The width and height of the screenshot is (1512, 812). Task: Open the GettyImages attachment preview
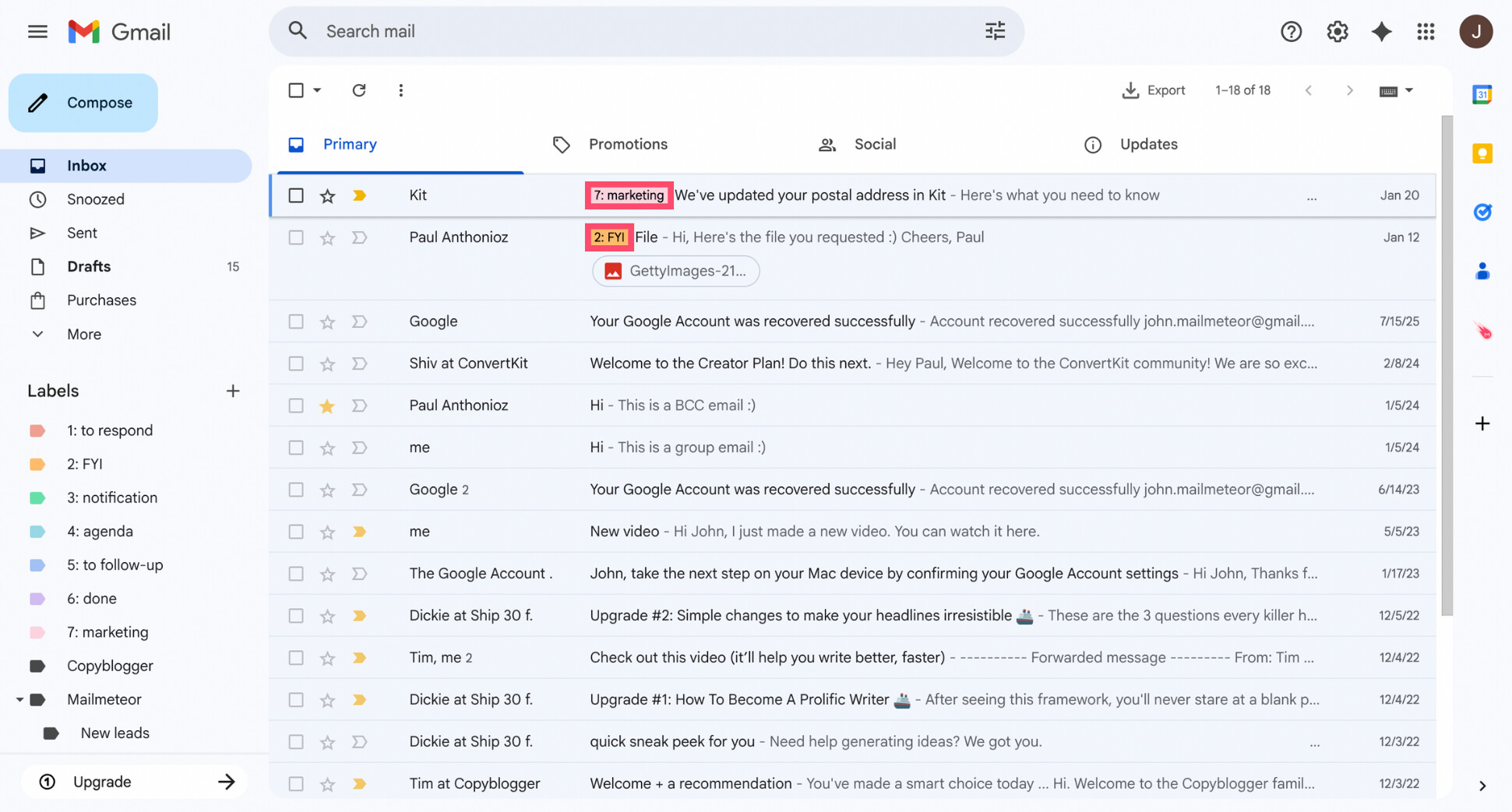(675, 271)
